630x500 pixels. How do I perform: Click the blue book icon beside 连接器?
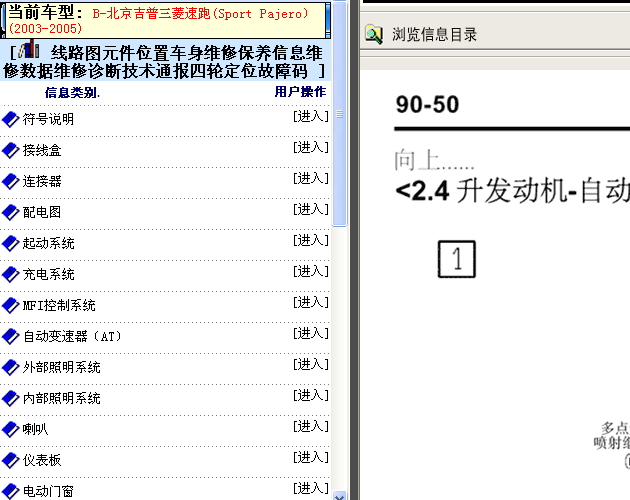[10, 181]
